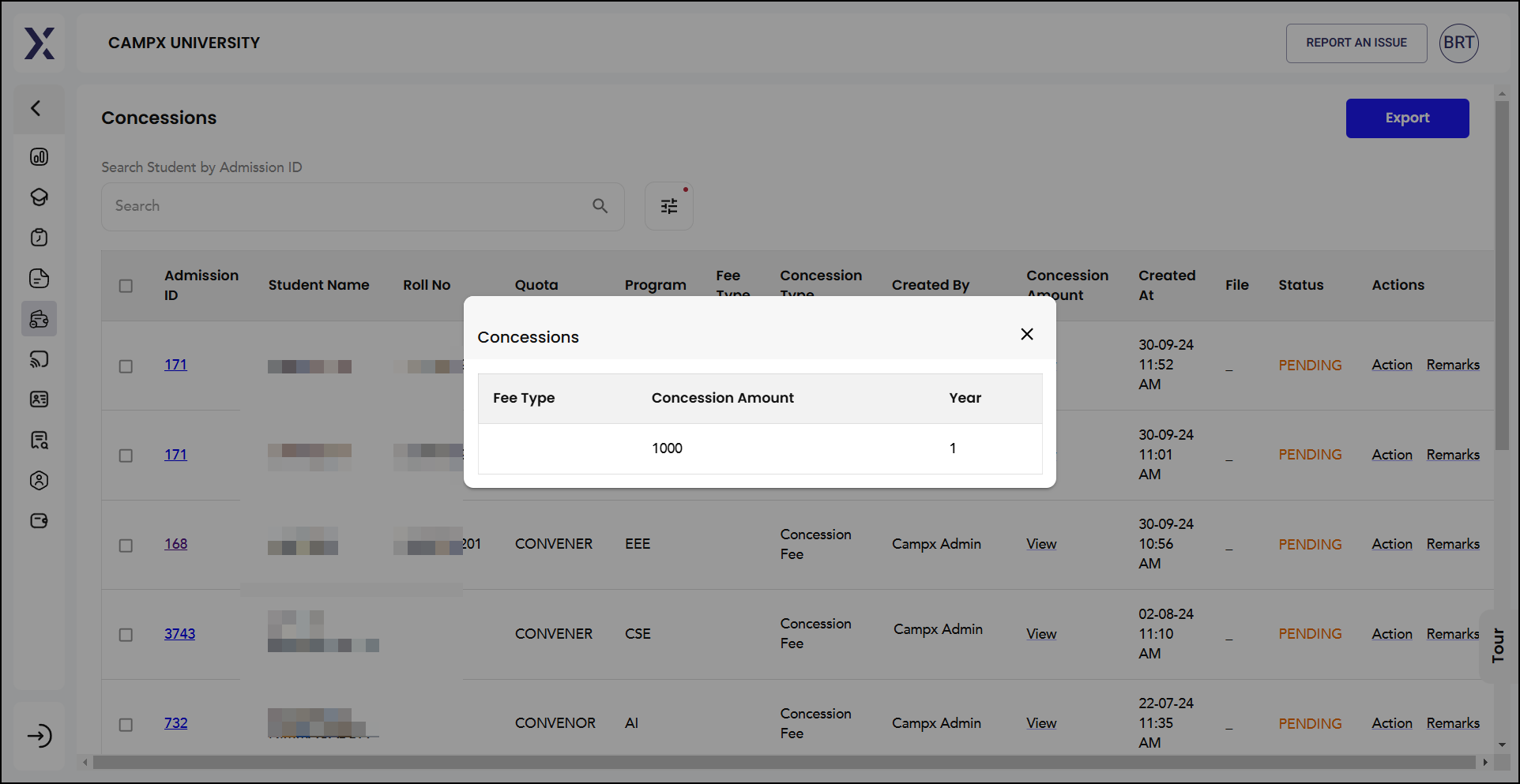Open admission ID 171 in 11:52 row
This screenshot has height=784, width=1520.
coord(175,365)
